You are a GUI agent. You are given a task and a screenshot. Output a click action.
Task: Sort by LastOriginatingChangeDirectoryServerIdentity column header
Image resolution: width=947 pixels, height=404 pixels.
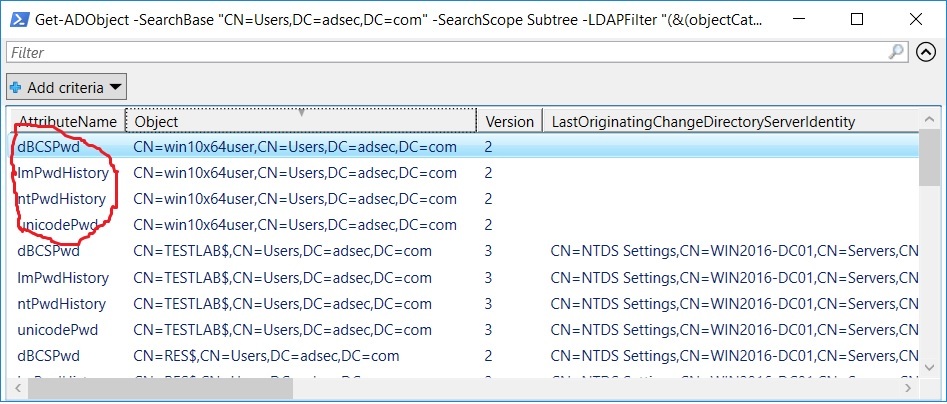[703, 121]
